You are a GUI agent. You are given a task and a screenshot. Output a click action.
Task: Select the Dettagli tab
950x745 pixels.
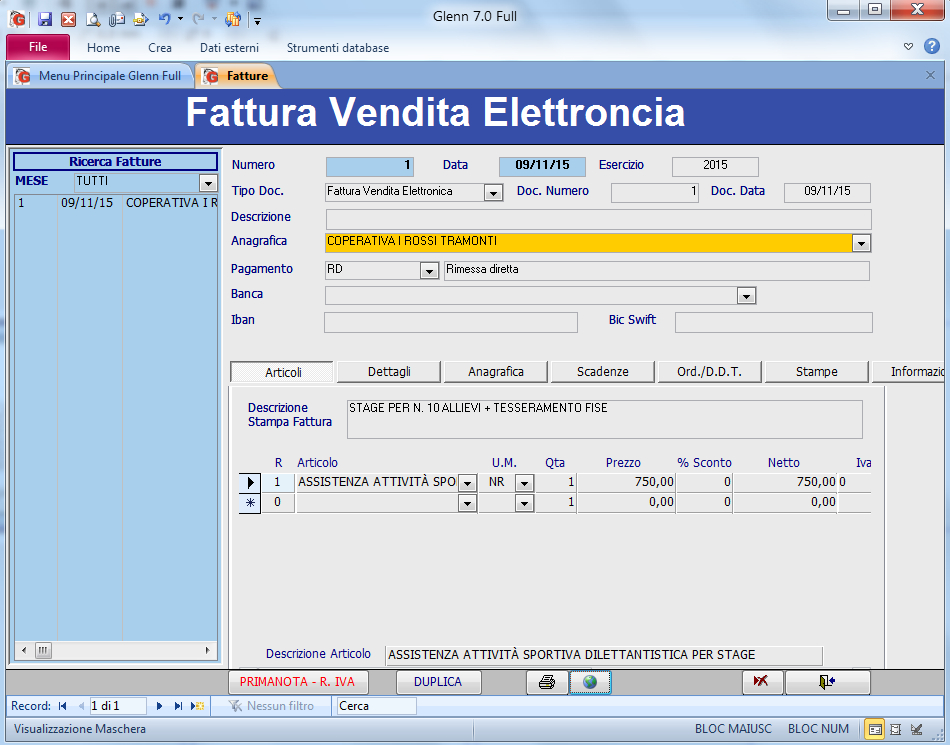pos(389,371)
